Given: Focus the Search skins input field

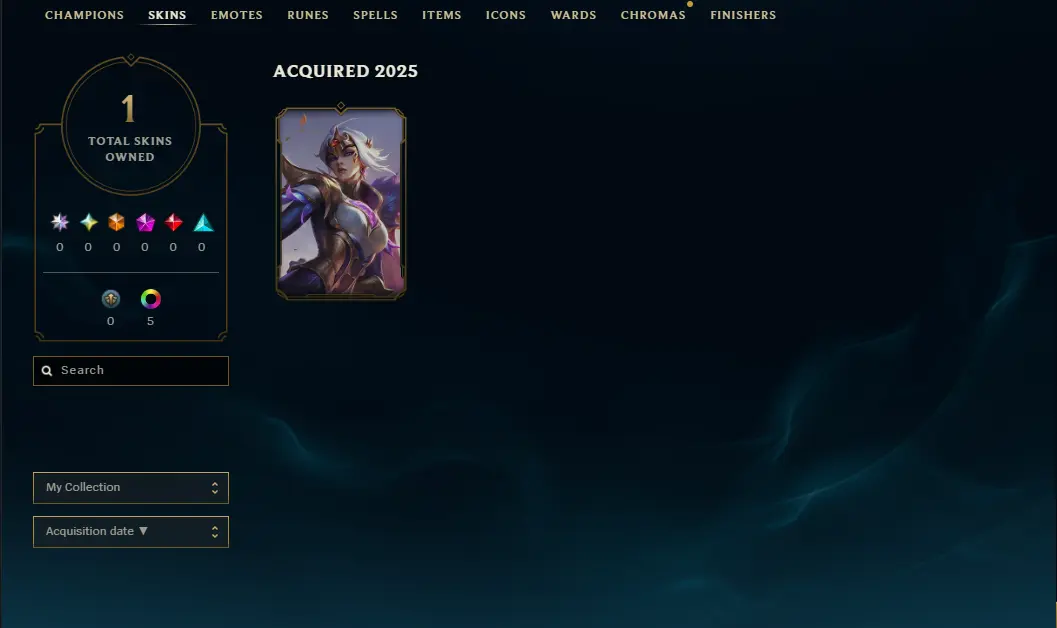Looking at the screenshot, I should 131,371.
